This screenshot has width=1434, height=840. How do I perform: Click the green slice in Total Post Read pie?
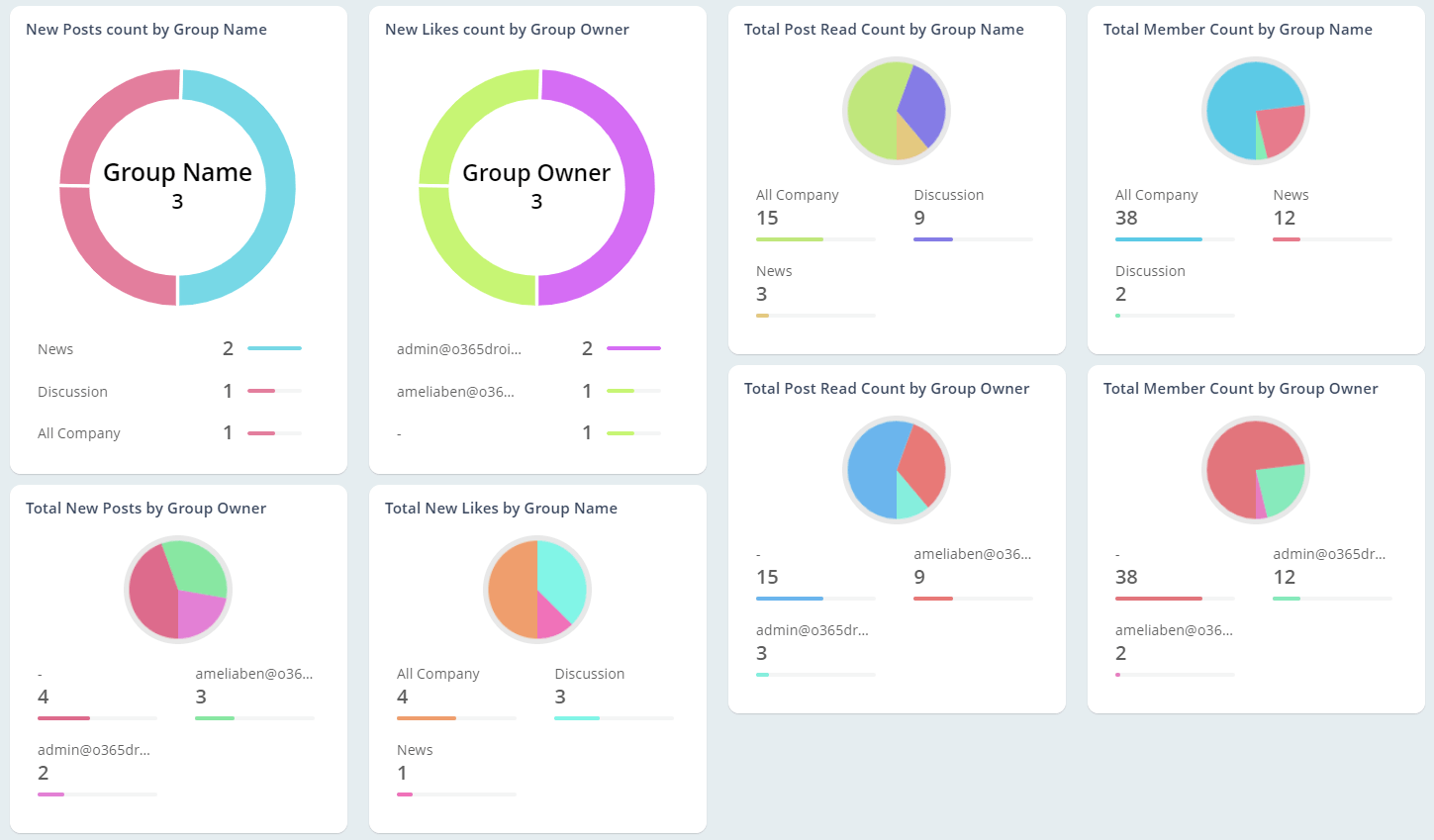pyautogui.click(x=871, y=109)
